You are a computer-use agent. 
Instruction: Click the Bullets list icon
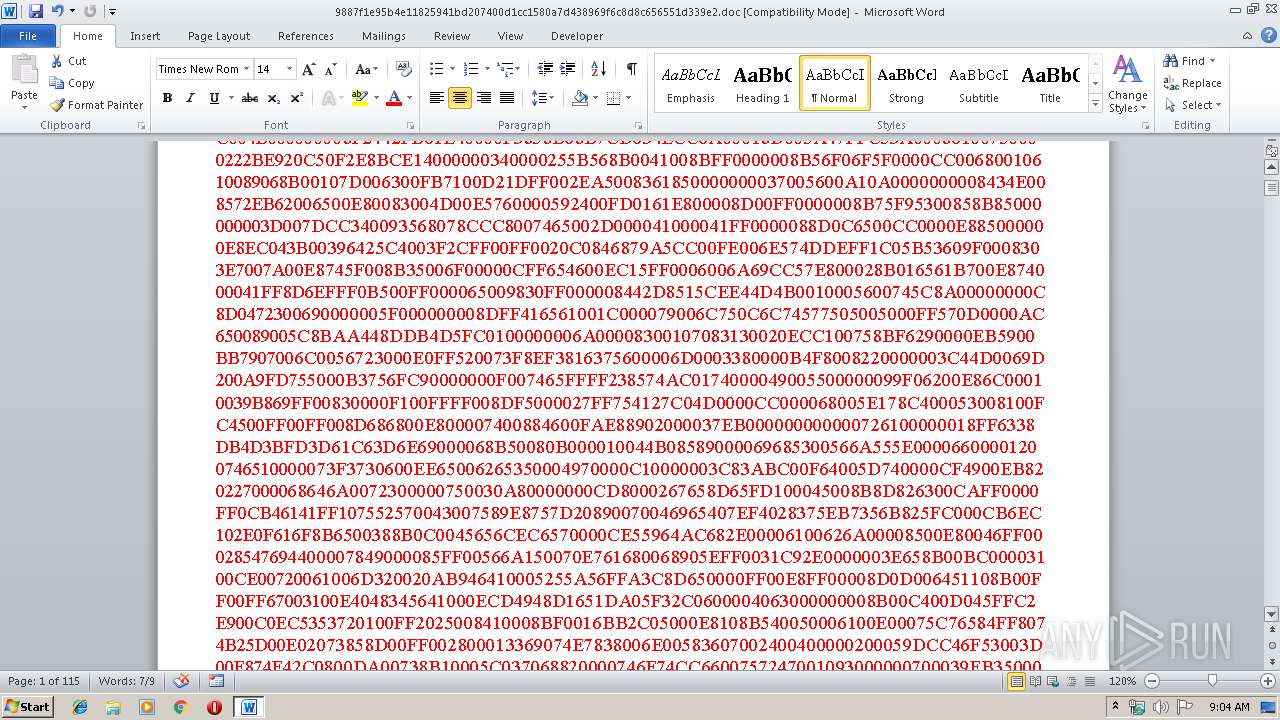click(x=436, y=69)
